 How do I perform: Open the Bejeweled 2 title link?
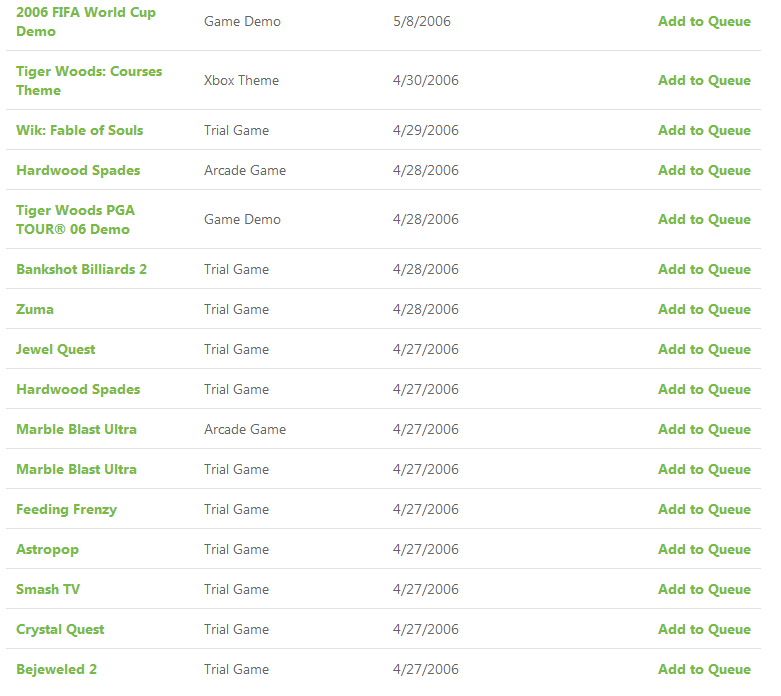click(56, 670)
